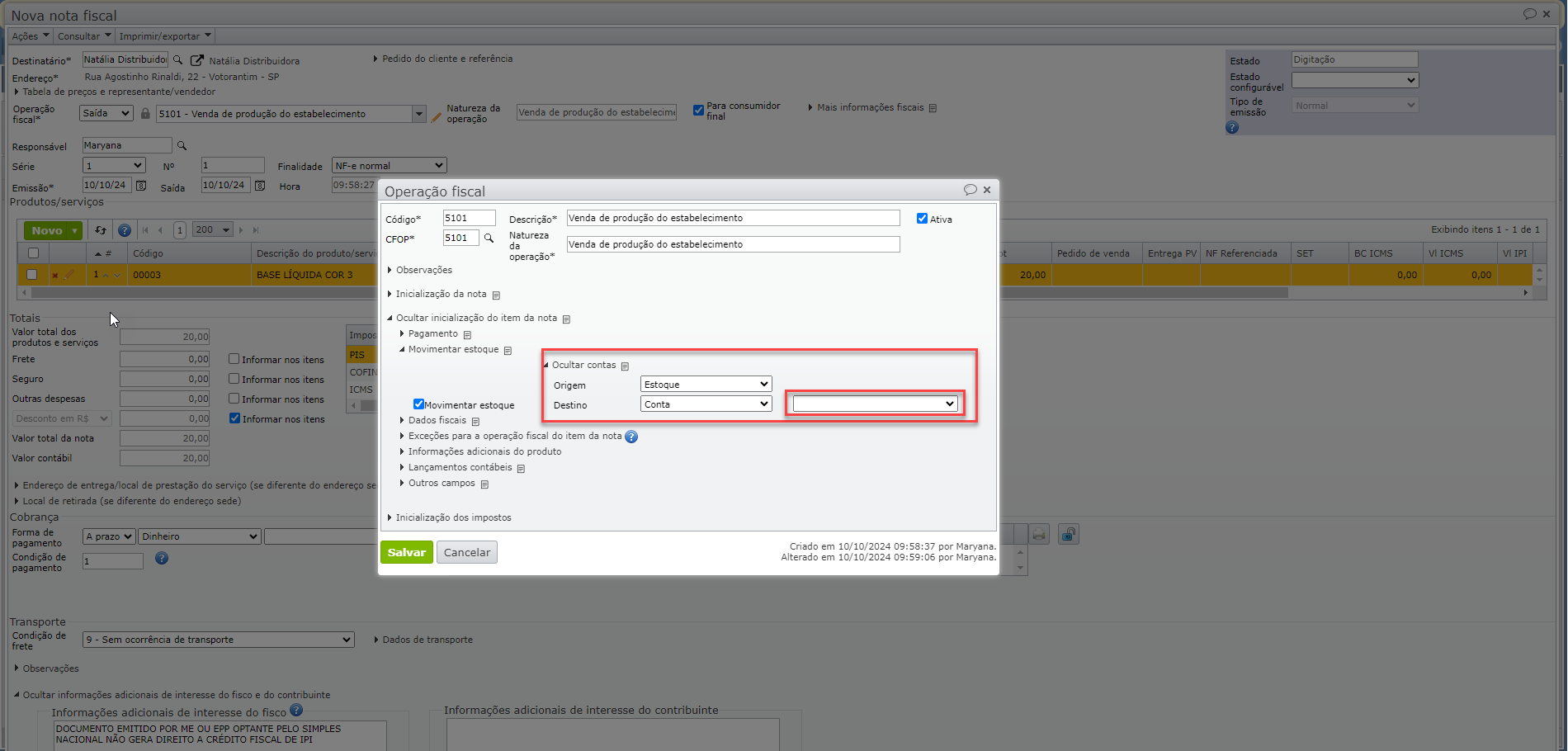This screenshot has width=1568, height=751.
Task: Click the search icon next to Destinatário field
Action: tap(177, 60)
